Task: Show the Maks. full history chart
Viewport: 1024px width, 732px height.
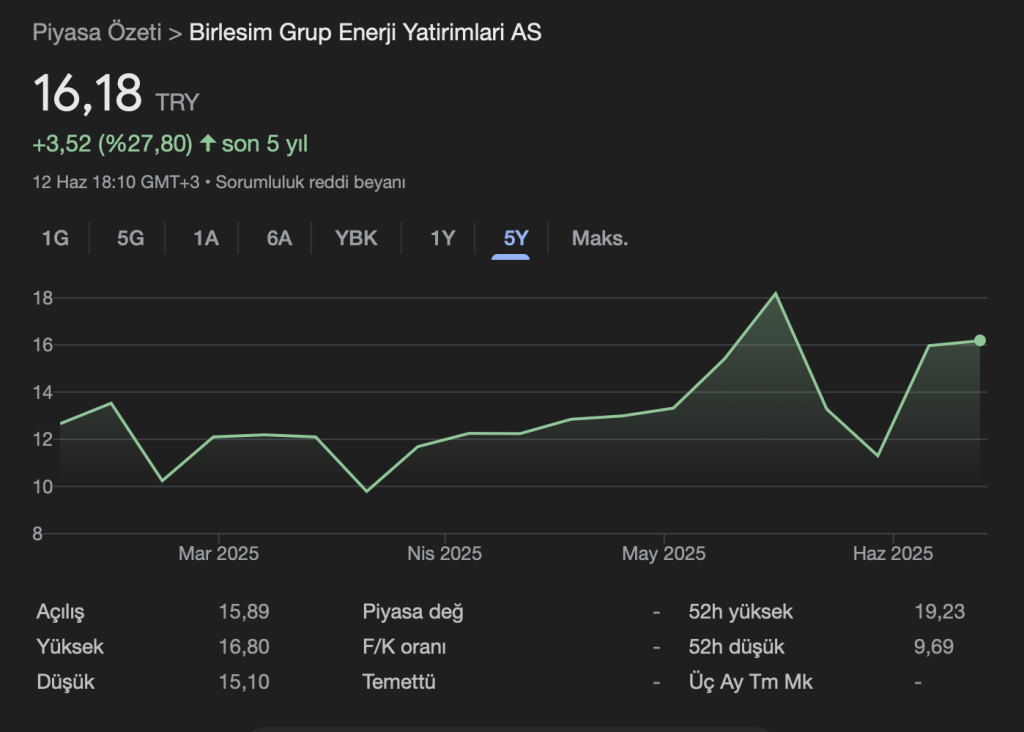Action: tap(599, 238)
